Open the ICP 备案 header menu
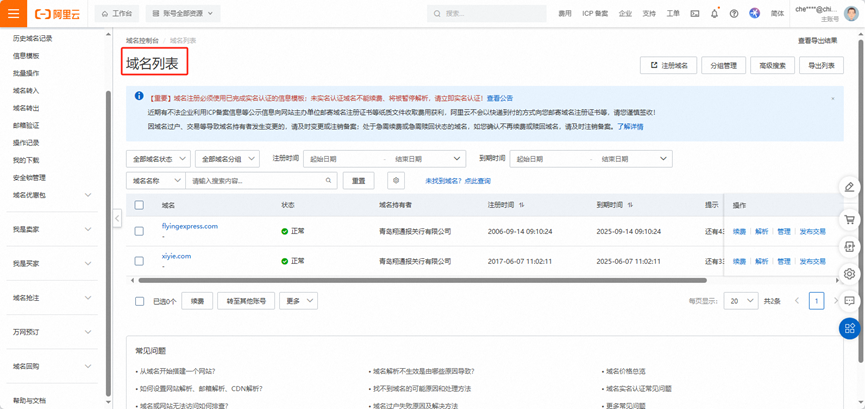This screenshot has height=409, width=865. point(595,14)
